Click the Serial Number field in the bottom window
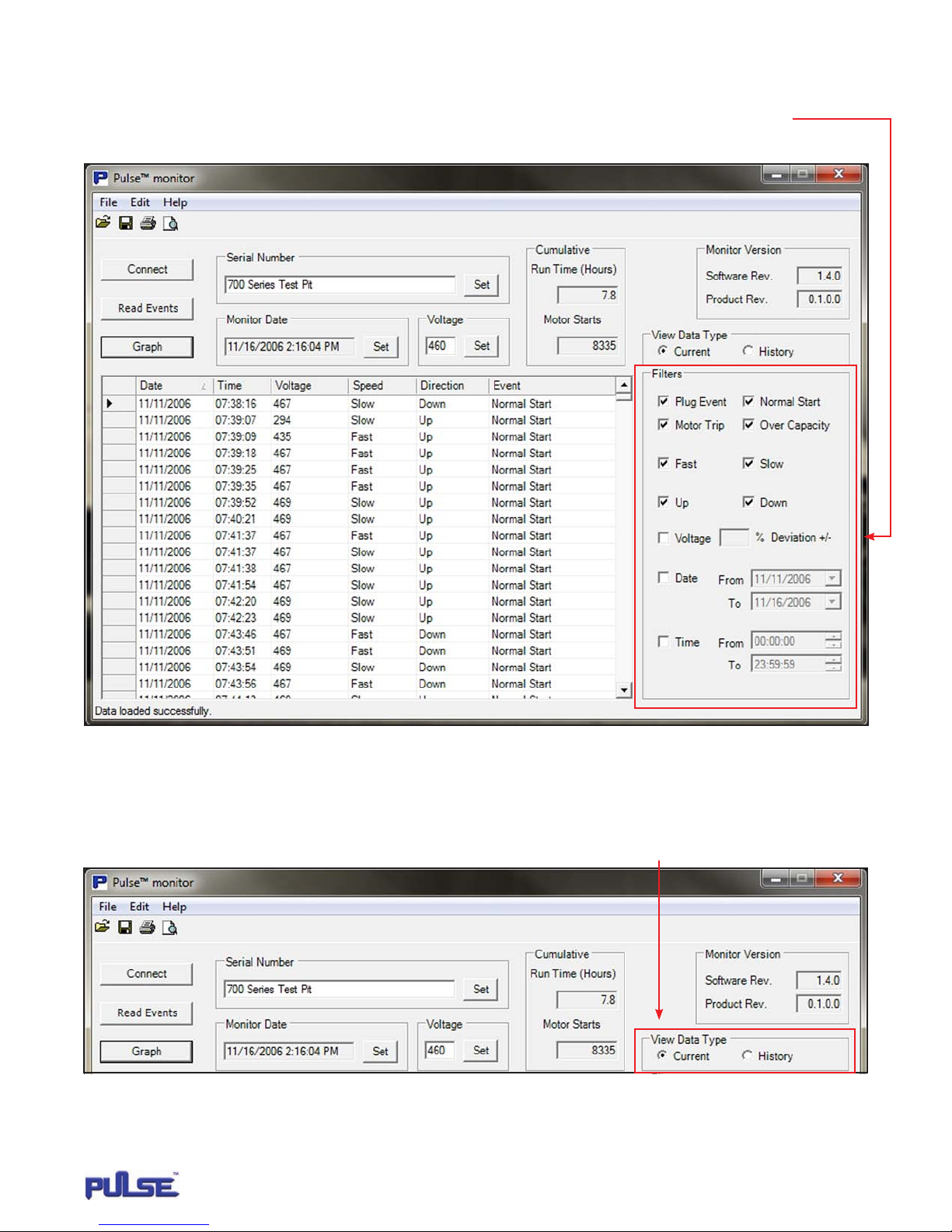The height and width of the screenshot is (1232, 952). (x=339, y=989)
